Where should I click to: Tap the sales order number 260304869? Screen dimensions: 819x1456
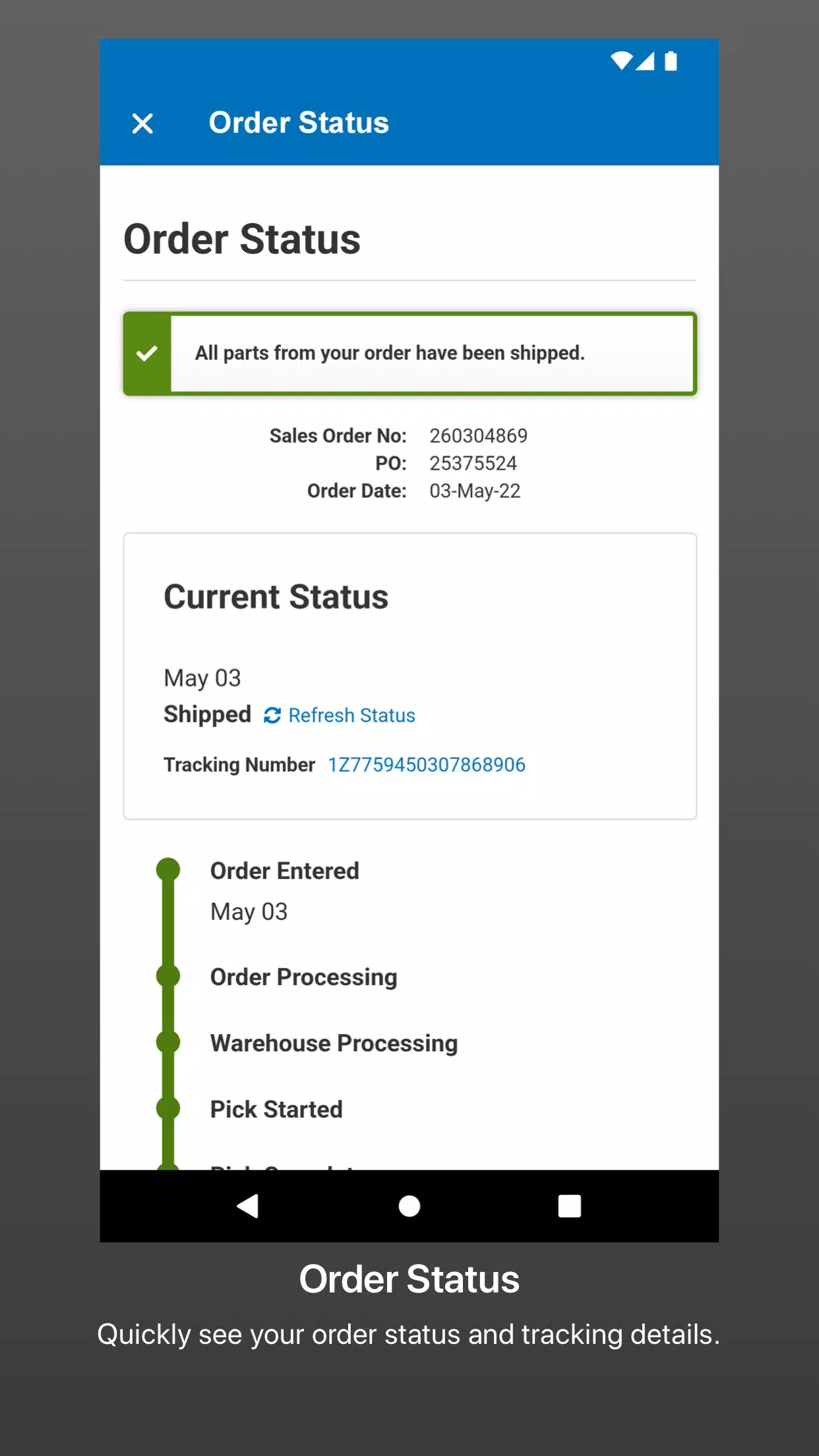pos(478,436)
